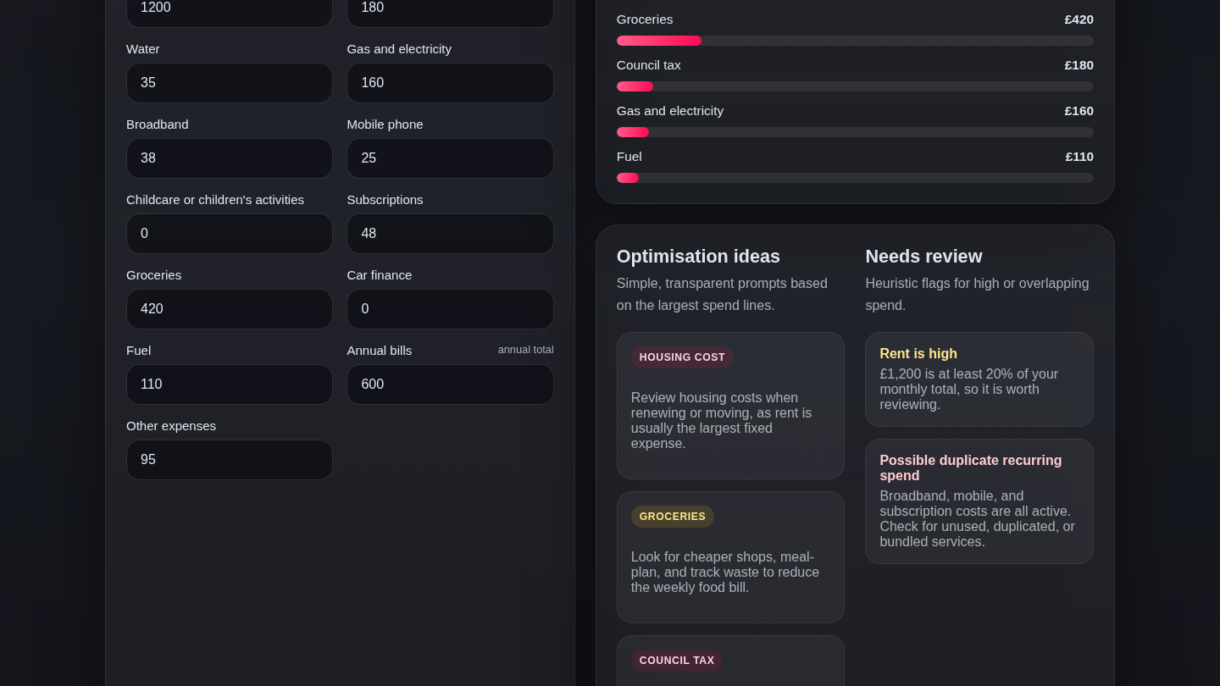Screen dimensions: 1220x686
Task: Click the Council tax label in breakdown
Action: coord(649,65)
